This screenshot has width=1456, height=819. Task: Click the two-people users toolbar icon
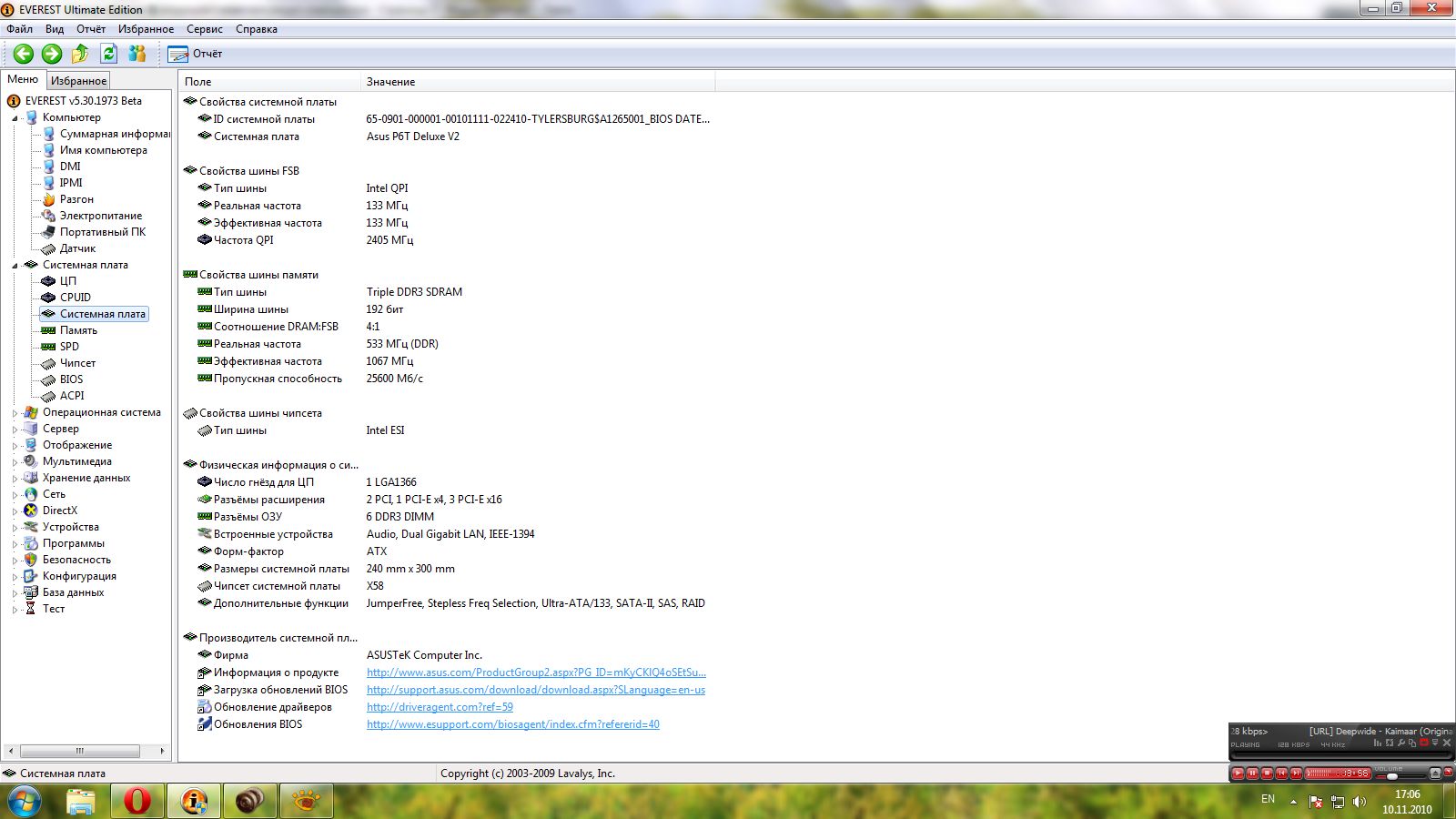137,54
